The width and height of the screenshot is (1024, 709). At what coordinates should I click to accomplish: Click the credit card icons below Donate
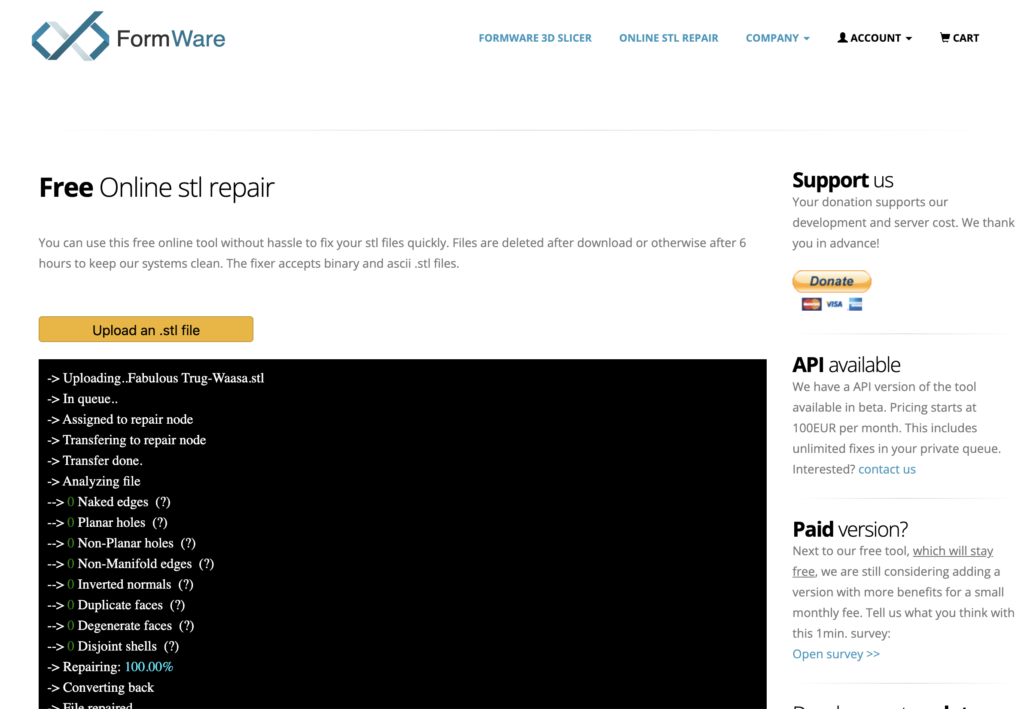click(x=832, y=304)
